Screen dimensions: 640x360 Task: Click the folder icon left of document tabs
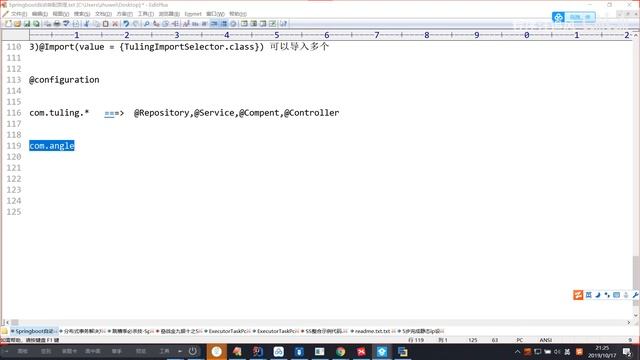pos(4,331)
